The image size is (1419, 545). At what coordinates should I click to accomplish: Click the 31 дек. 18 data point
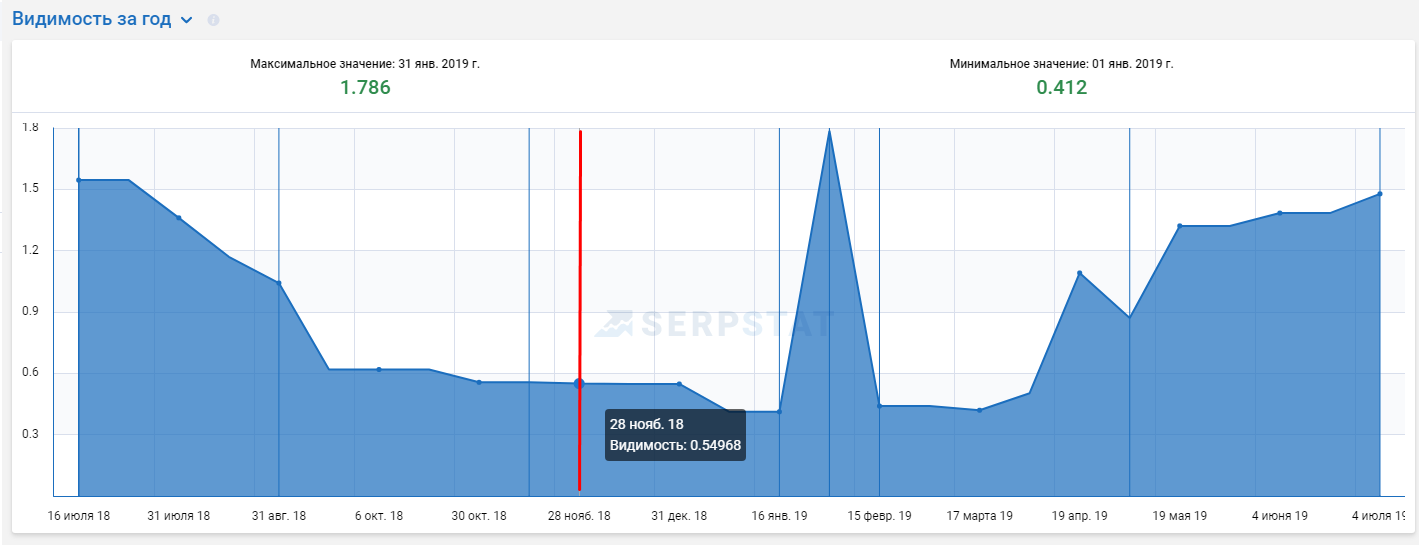[679, 384]
